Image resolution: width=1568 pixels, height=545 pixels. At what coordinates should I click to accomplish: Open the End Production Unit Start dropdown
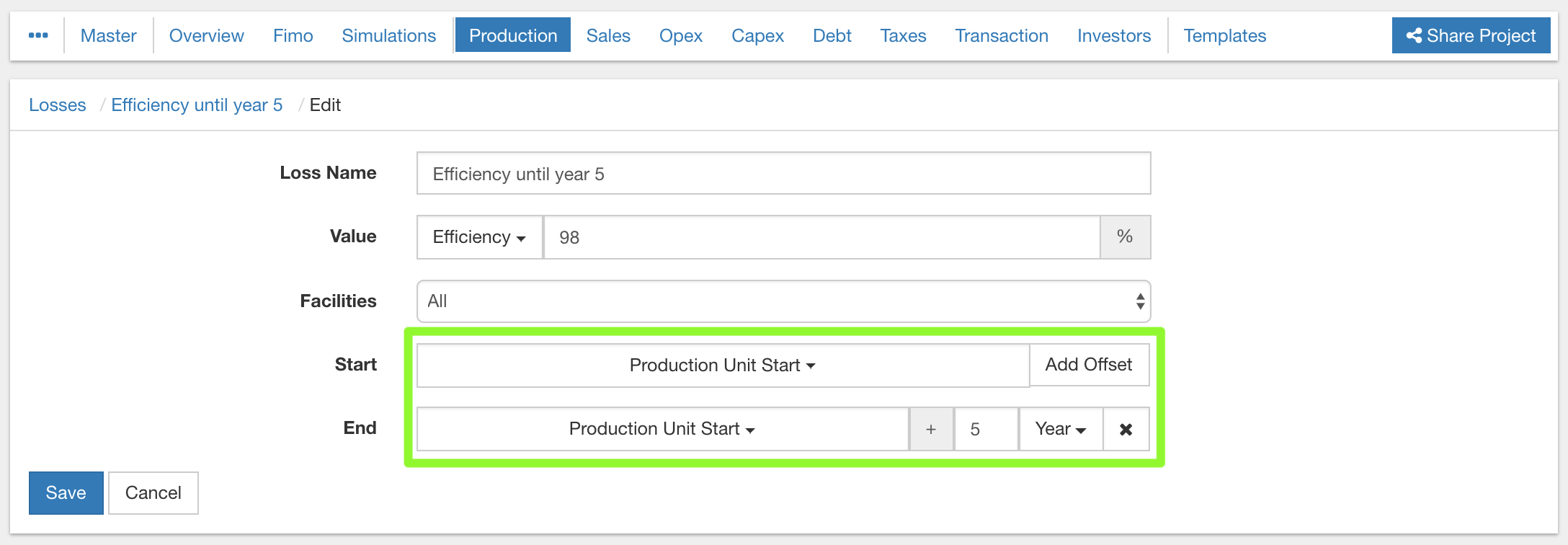point(661,430)
